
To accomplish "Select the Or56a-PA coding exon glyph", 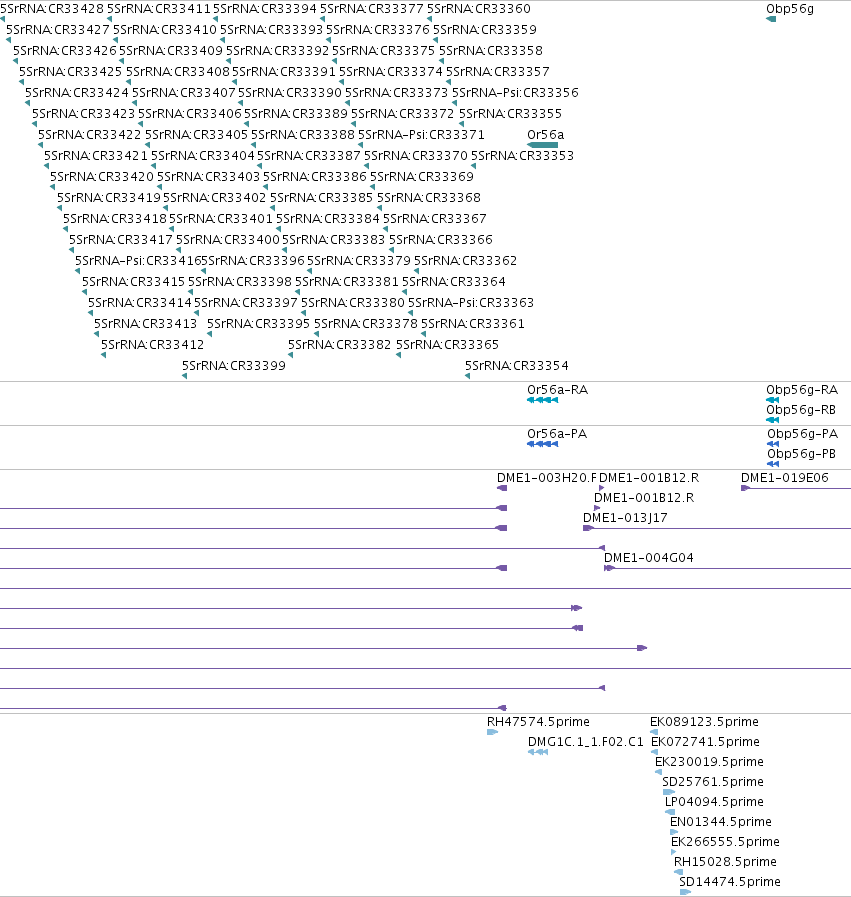I will (542, 444).
